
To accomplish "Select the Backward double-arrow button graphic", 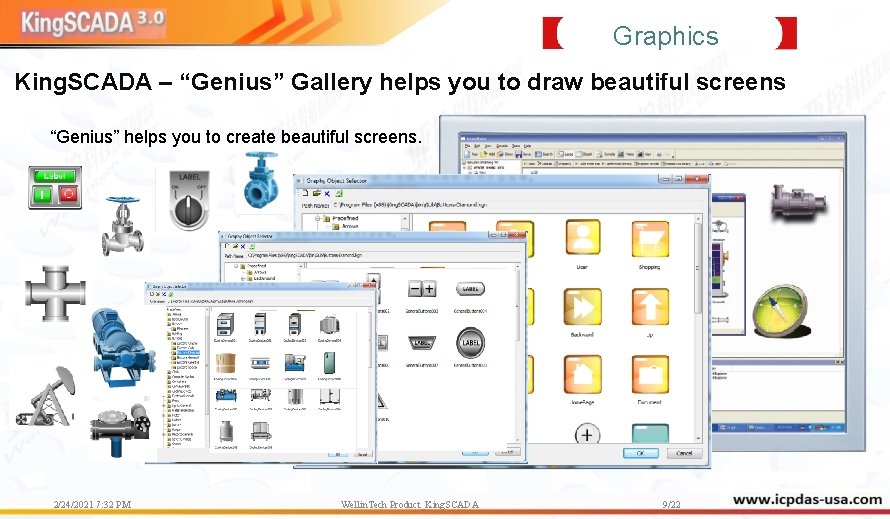I will point(582,307).
